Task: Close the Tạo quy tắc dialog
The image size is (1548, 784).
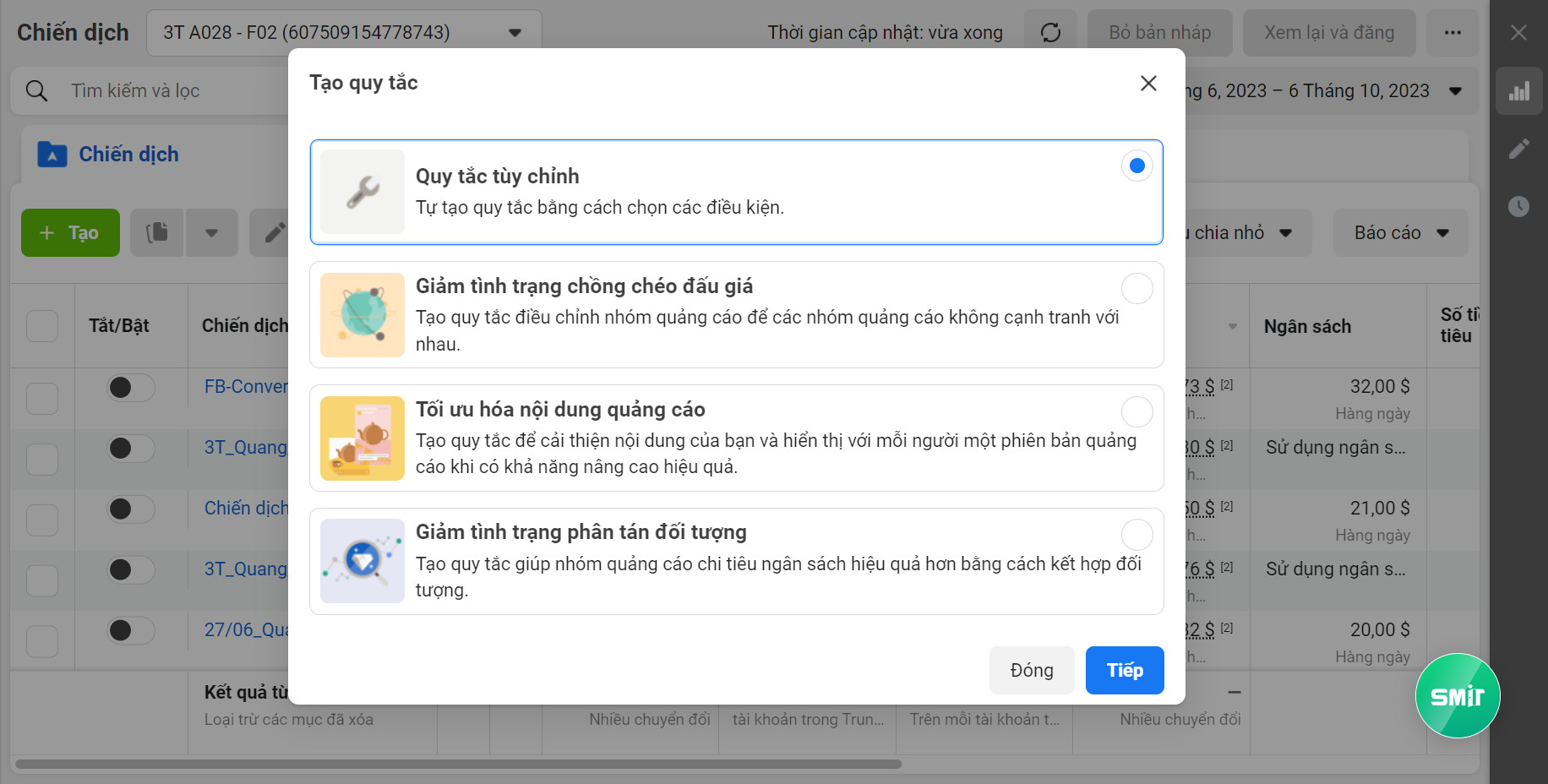Action: click(x=1148, y=83)
